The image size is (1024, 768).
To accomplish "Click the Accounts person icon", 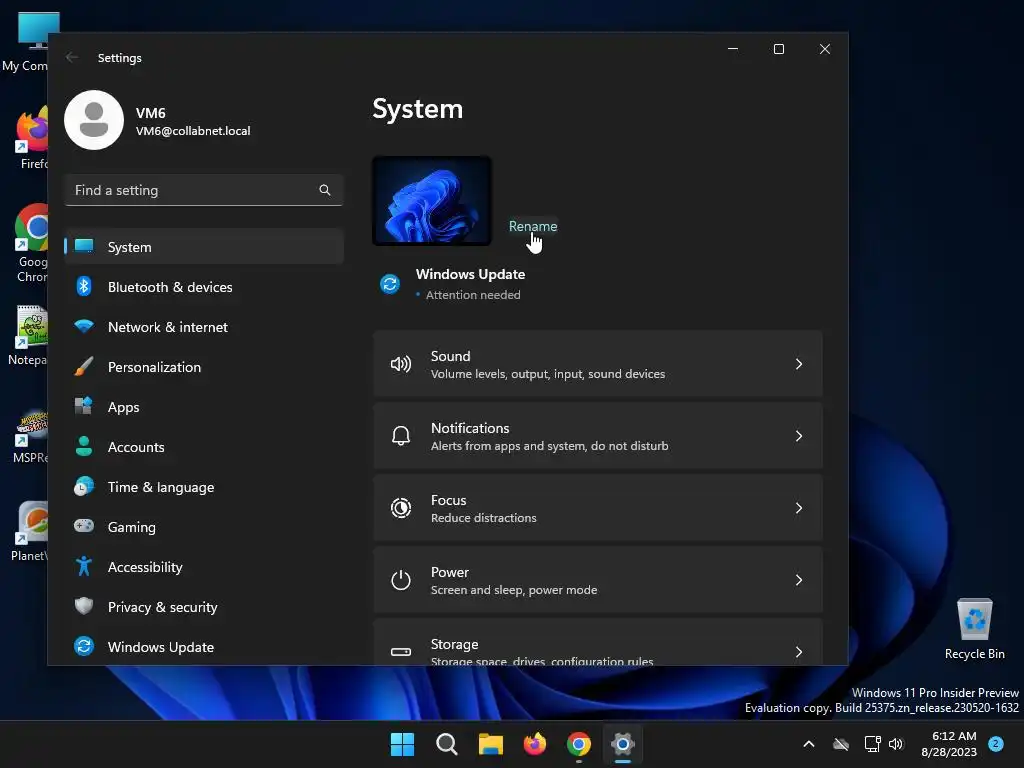I will point(84,446).
